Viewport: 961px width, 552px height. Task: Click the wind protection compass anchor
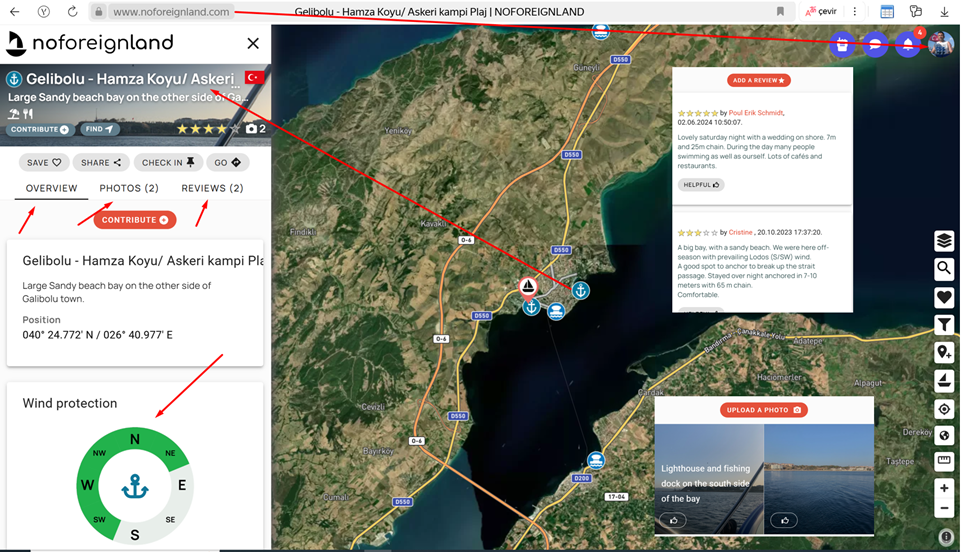point(135,486)
